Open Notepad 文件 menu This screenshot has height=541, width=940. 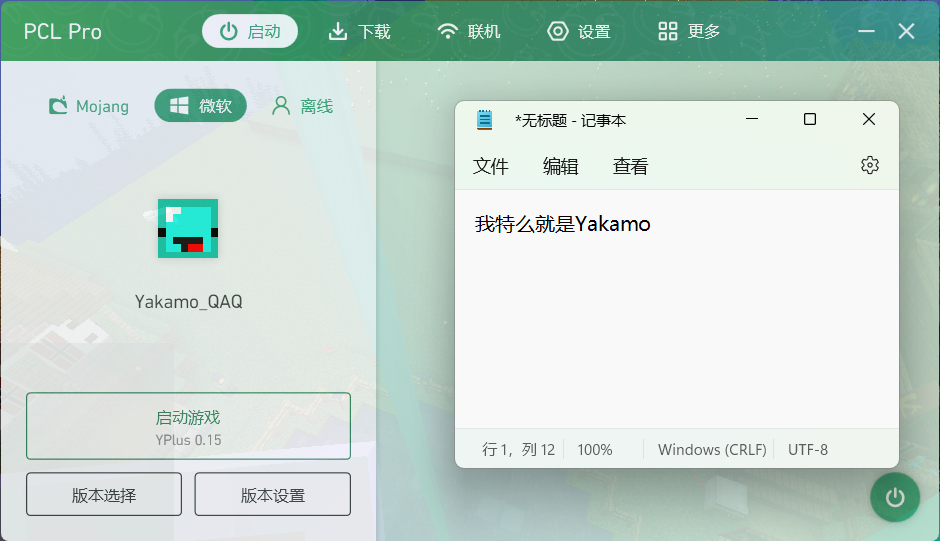(x=490, y=166)
